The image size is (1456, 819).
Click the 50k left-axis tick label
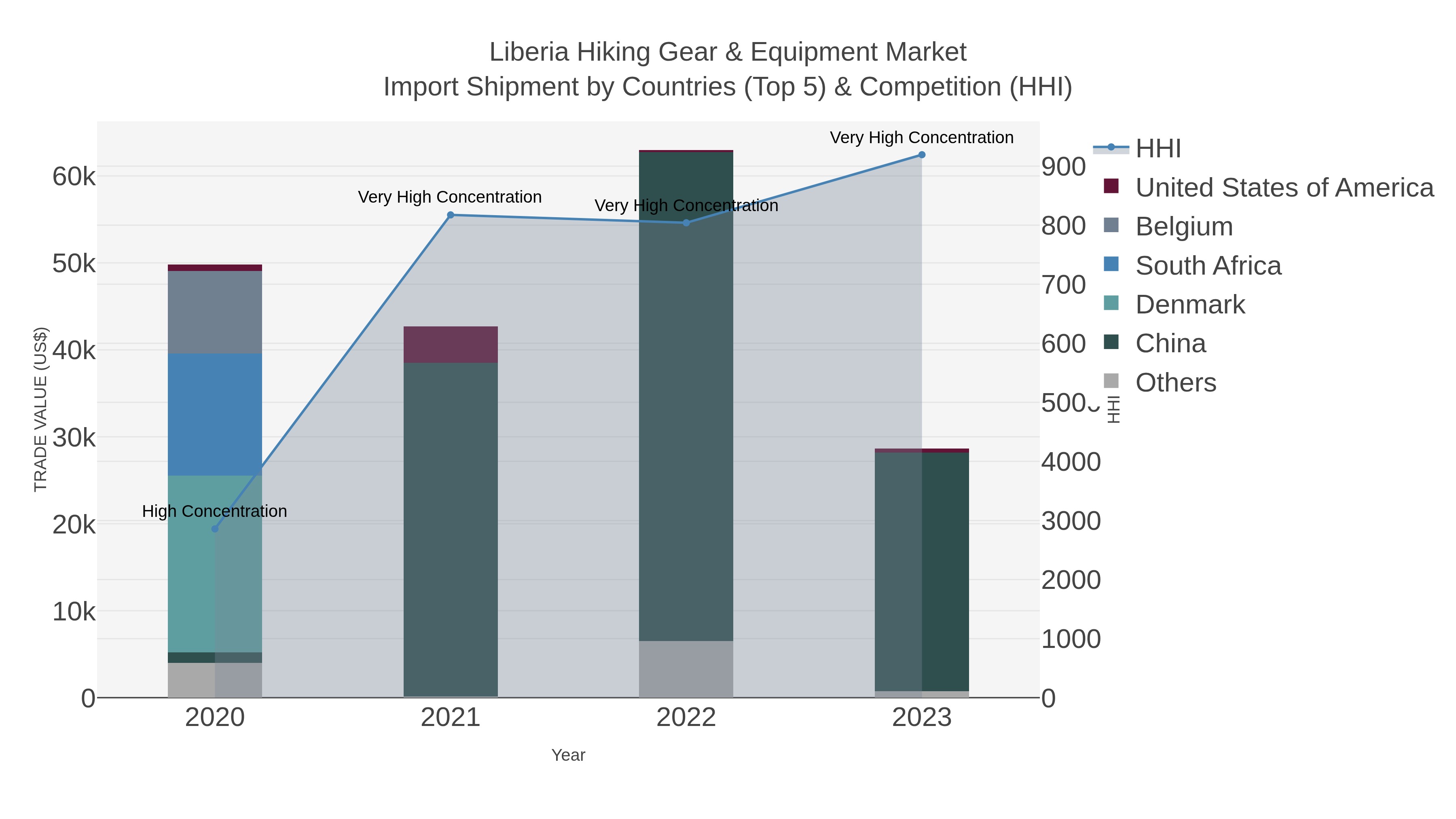[x=74, y=263]
